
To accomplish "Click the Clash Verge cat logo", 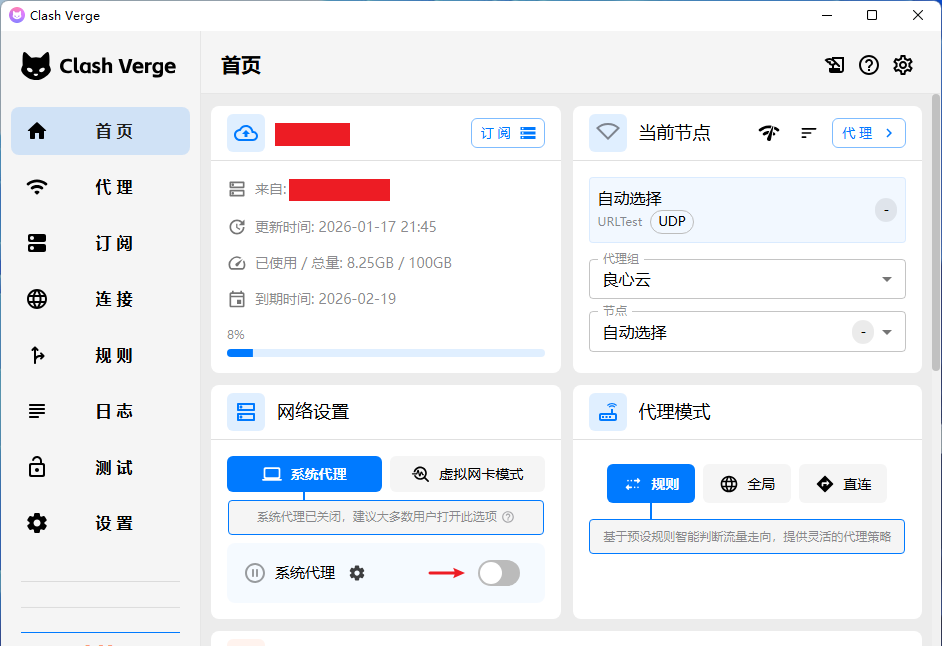I will [36, 66].
